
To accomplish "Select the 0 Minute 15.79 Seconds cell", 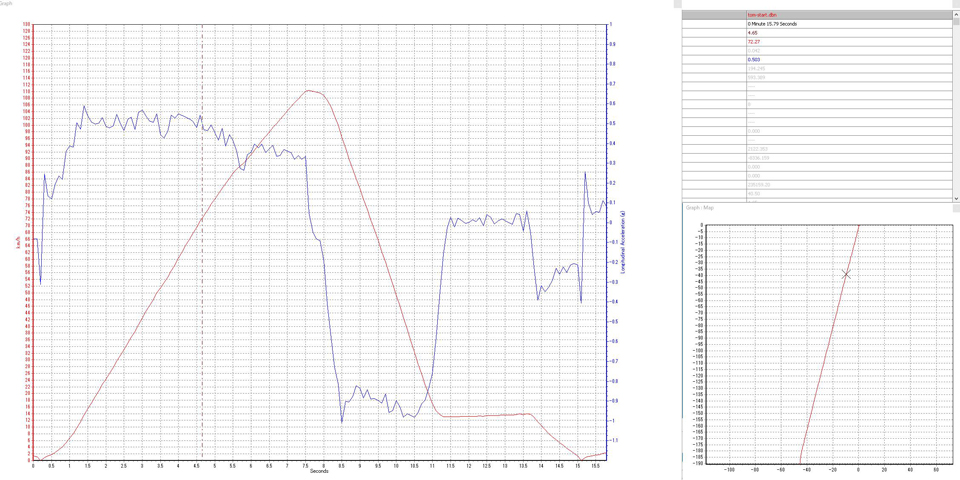I will [x=780, y=23].
